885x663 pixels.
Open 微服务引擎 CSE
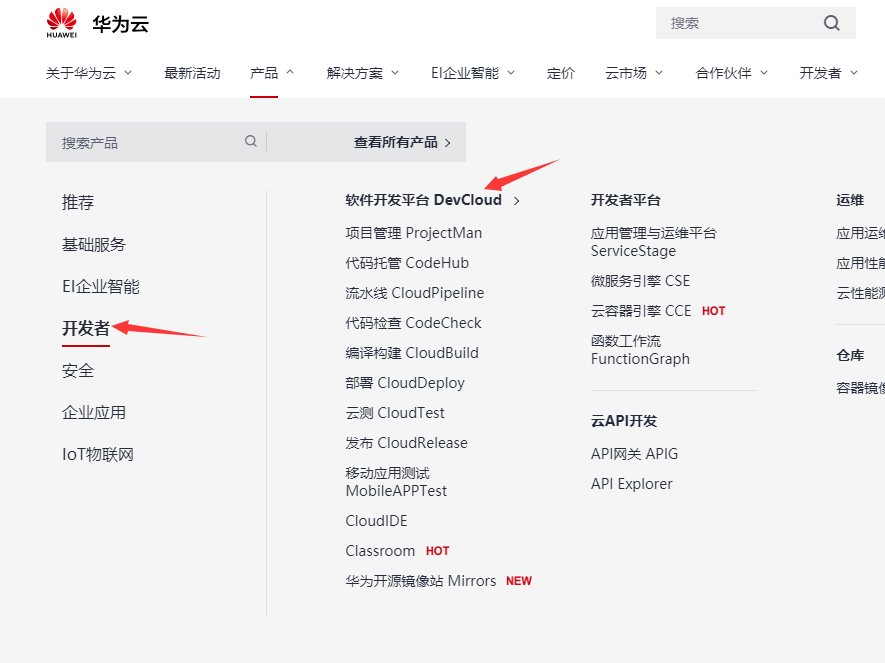coord(641,281)
